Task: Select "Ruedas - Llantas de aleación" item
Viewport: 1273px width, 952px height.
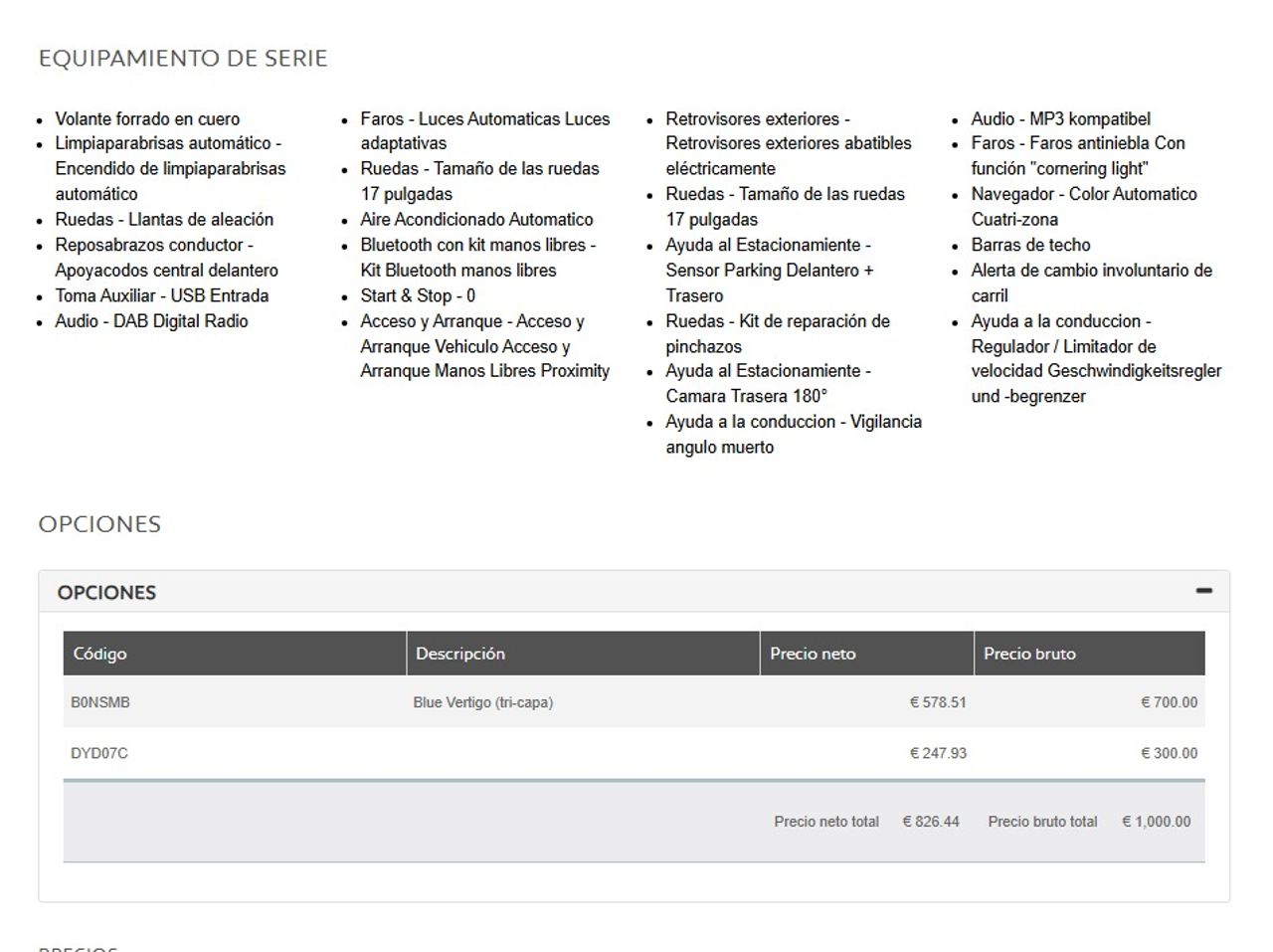Action: (x=164, y=219)
